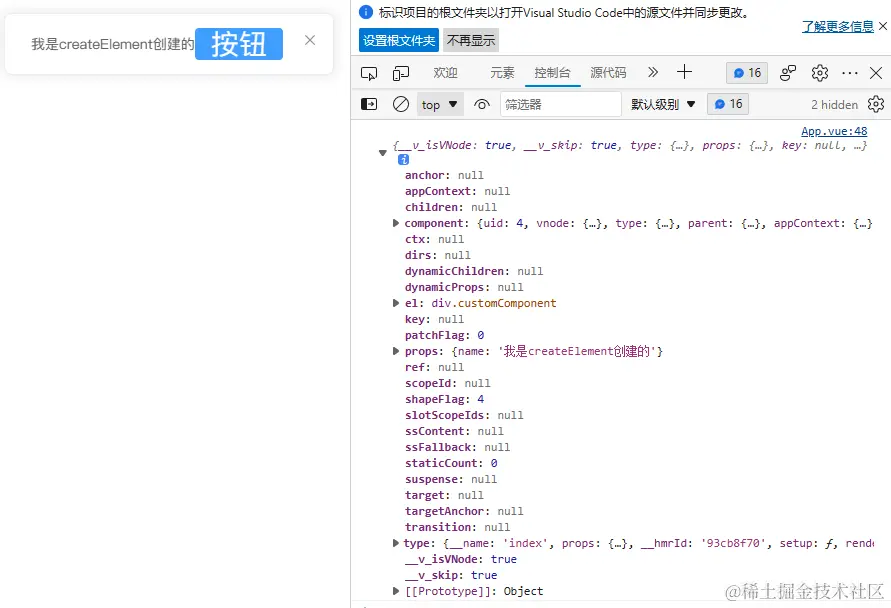Dismiss the root folder info bar
891x608 pixels.
pos(883,26)
